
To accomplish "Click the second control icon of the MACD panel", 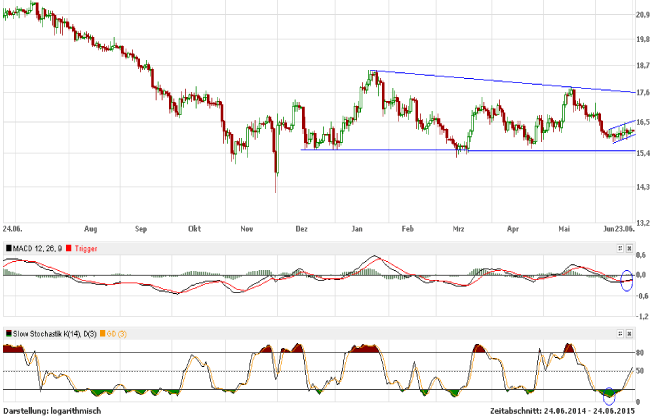I will pos(630,247).
